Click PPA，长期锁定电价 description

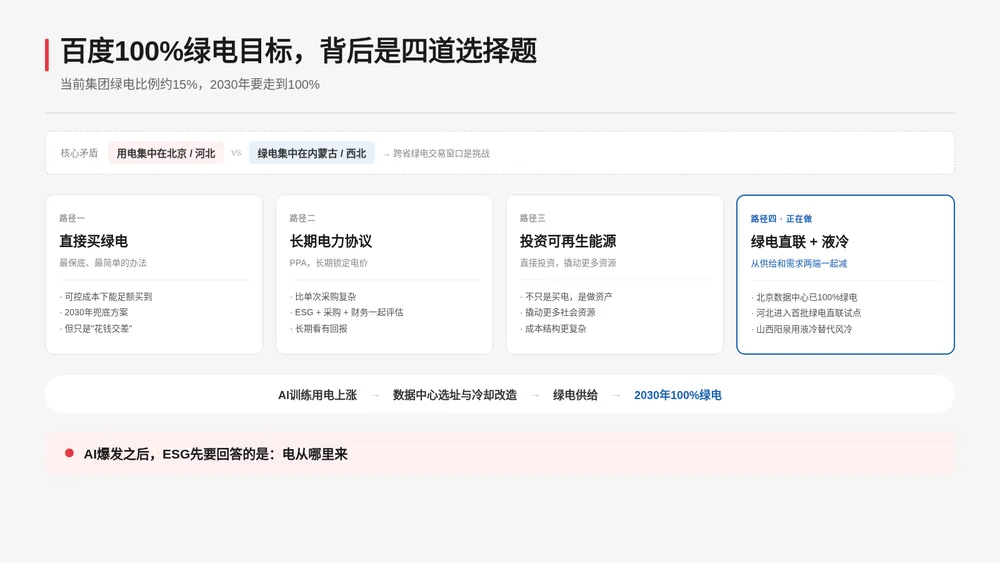click(x=328, y=263)
